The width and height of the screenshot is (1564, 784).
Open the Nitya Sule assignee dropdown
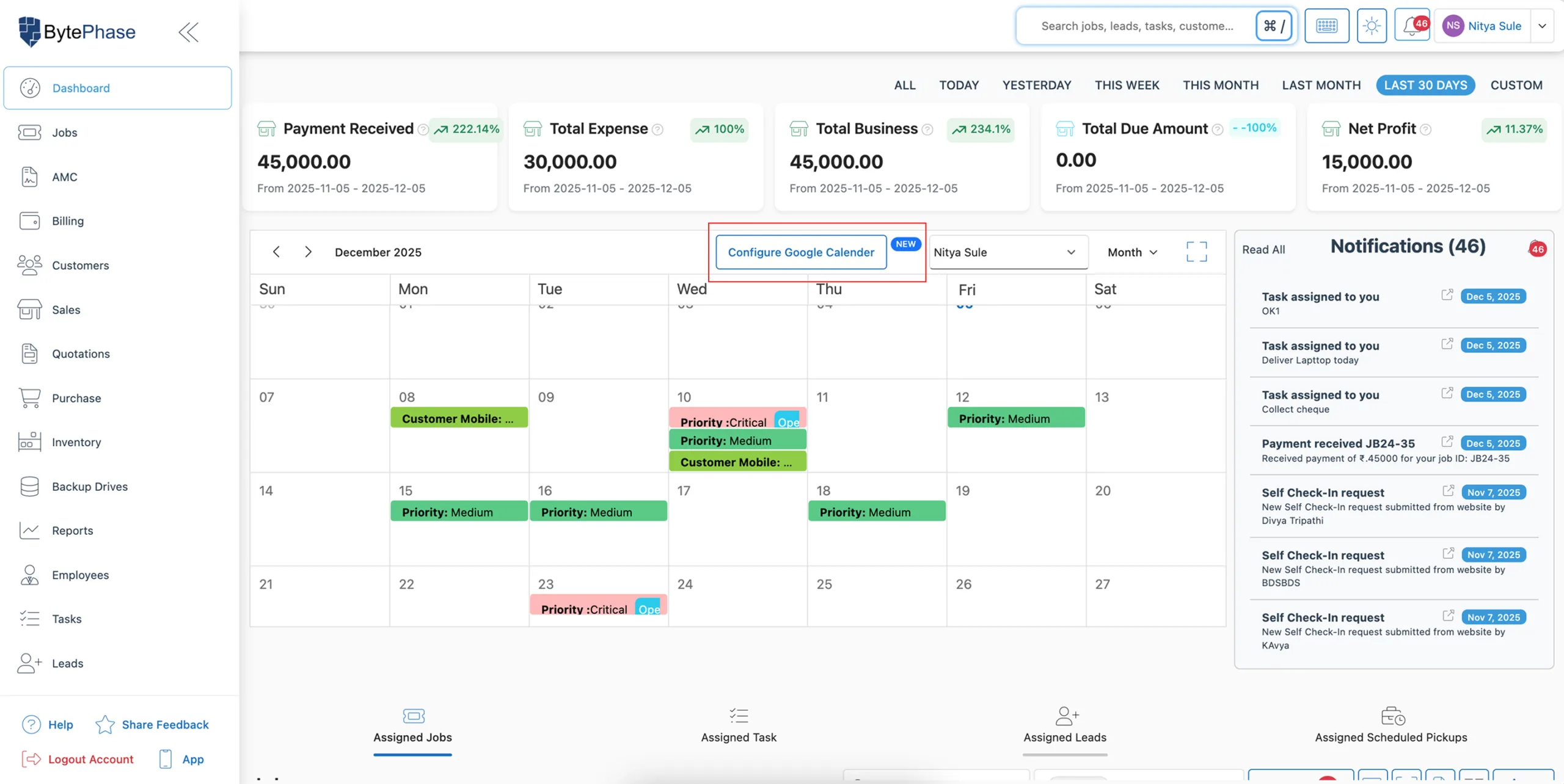tap(1007, 252)
